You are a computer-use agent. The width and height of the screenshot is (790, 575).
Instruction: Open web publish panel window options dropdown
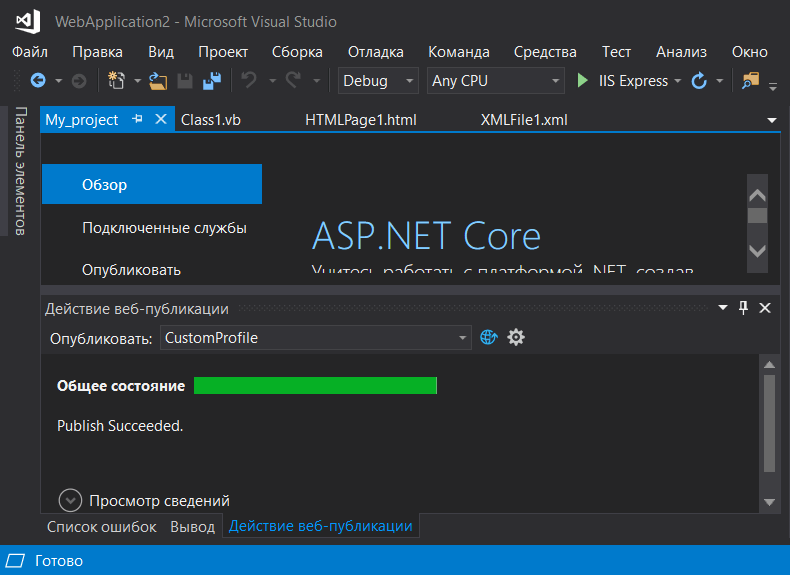(x=722, y=307)
